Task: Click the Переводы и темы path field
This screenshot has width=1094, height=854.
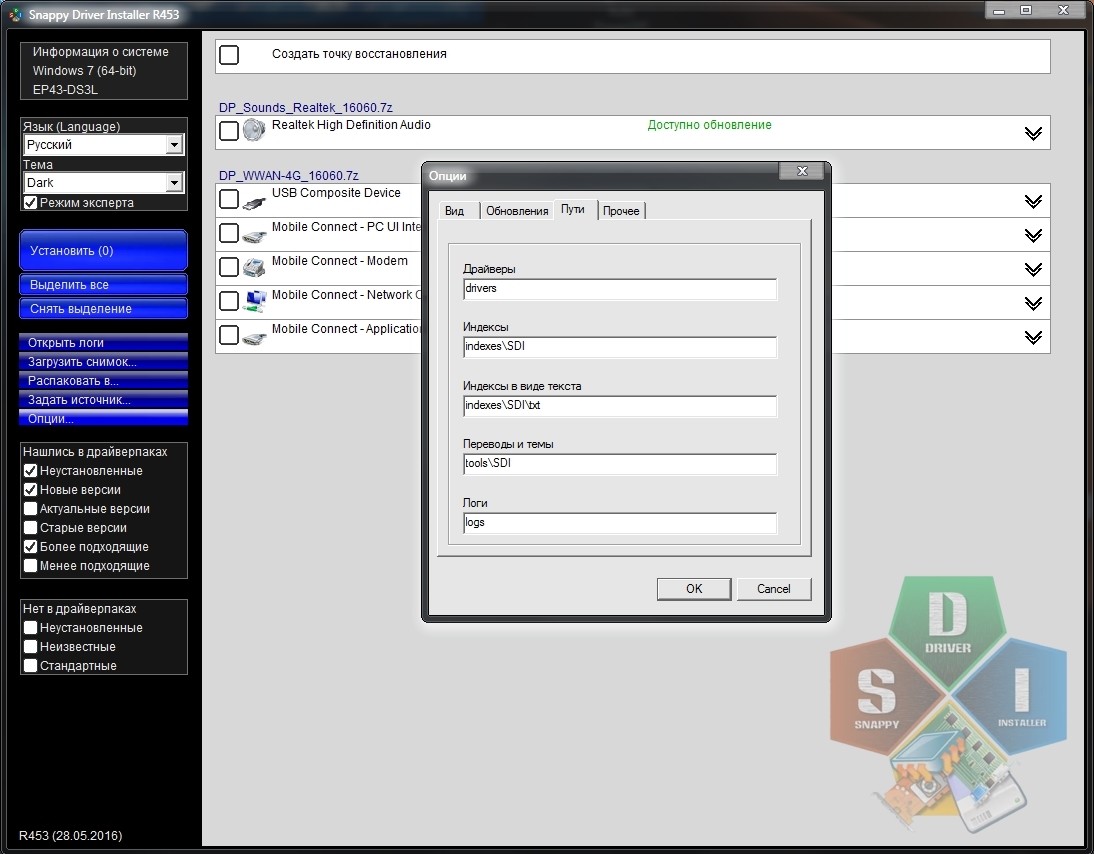Action: click(620, 464)
